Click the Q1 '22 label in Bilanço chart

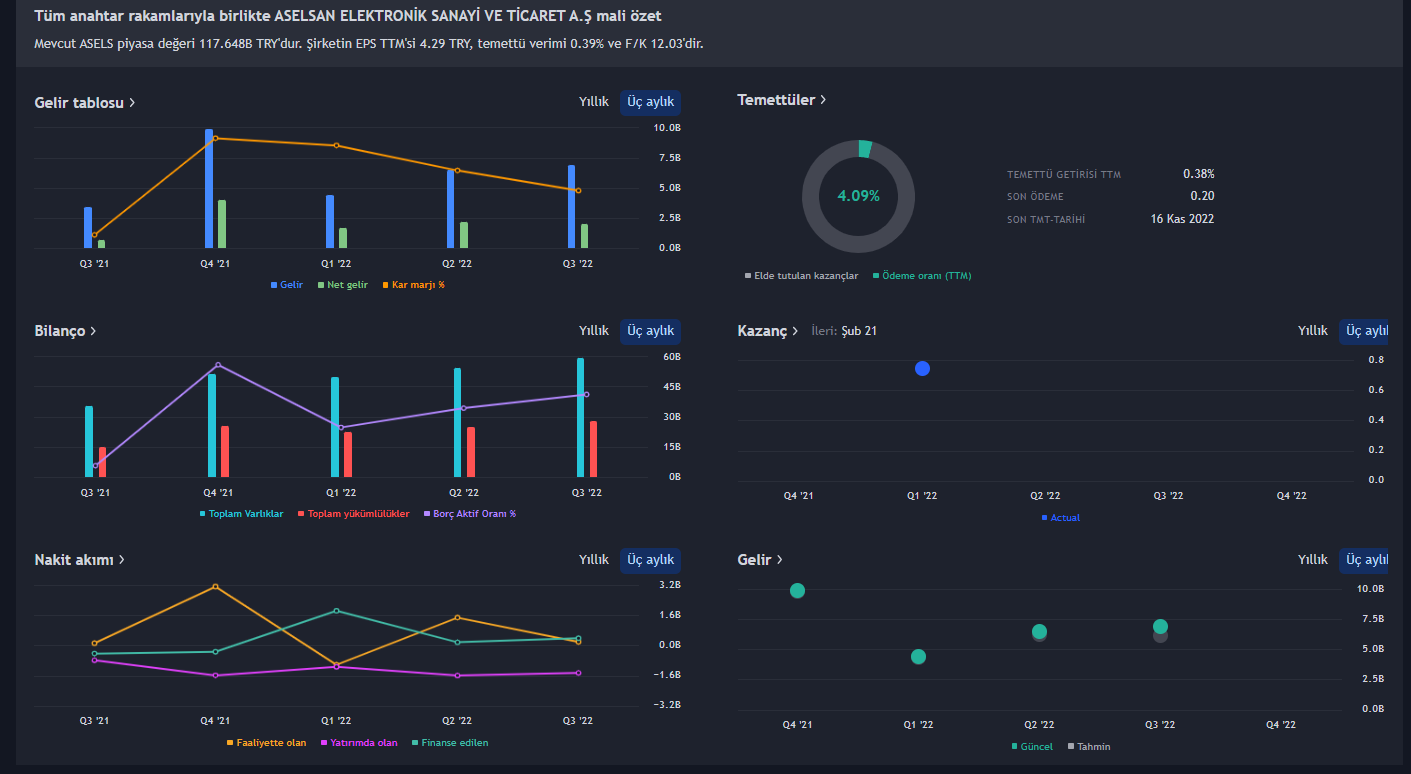pyautogui.click(x=341, y=493)
